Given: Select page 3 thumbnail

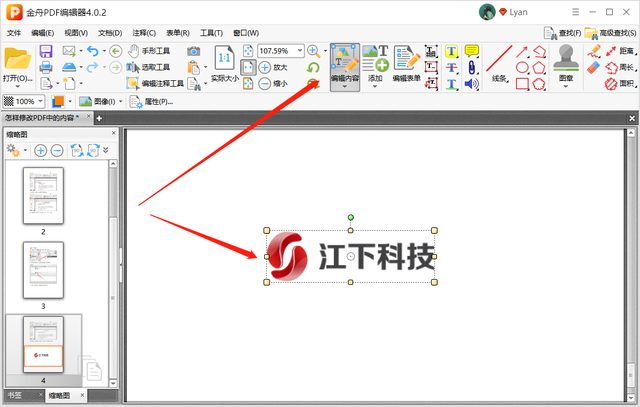Looking at the screenshot, I should (x=43, y=270).
